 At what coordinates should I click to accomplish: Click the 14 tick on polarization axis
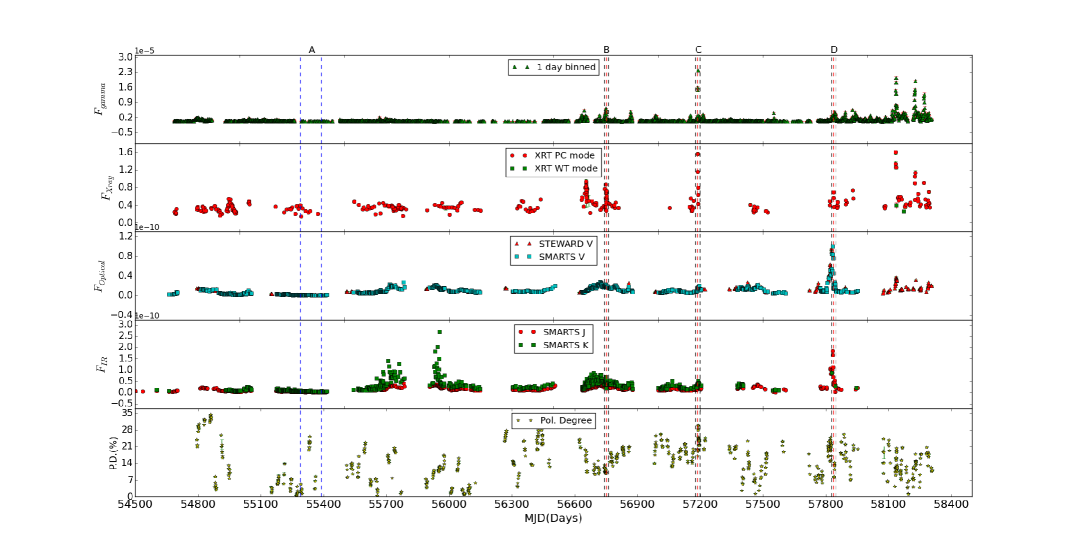click(127, 462)
